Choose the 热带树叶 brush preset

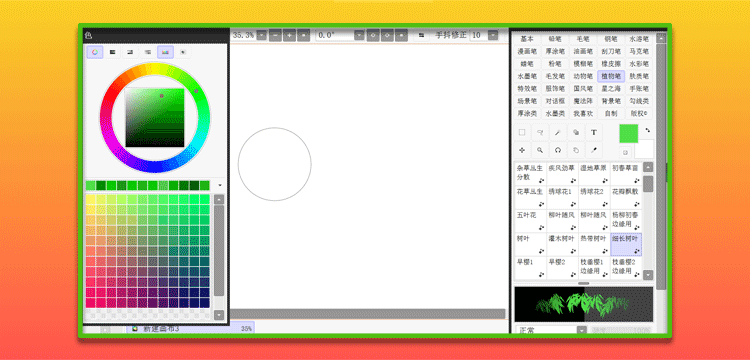pos(594,244)
